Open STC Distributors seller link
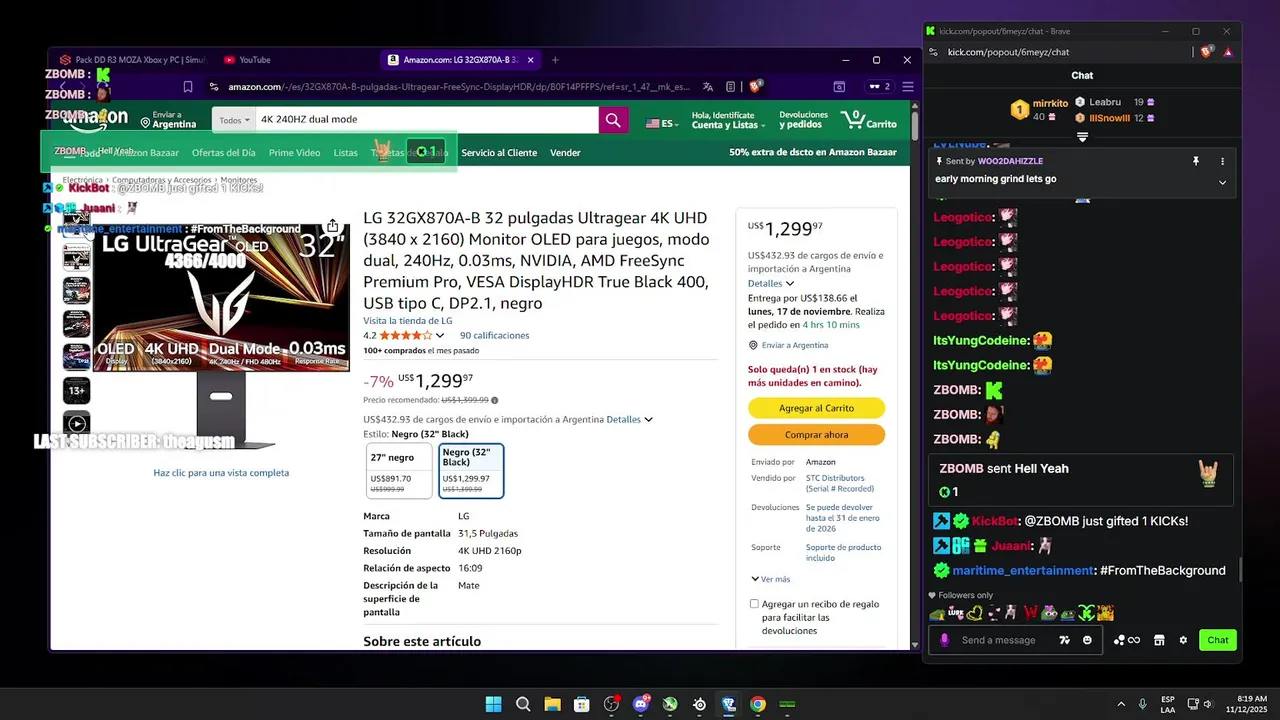The height and width of the screenshot is (720, 1280). 840,483
